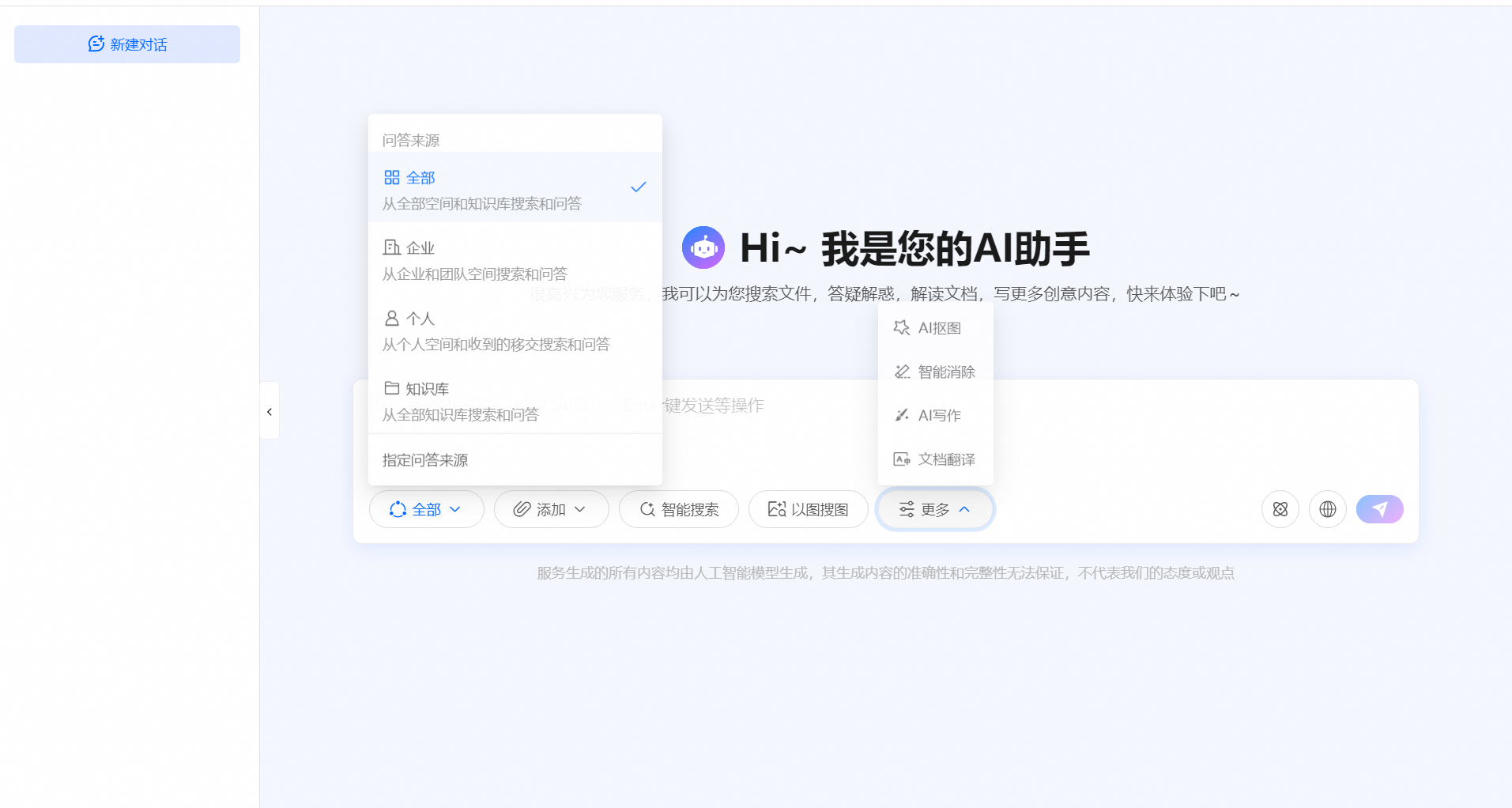The height and width of the screenshot is (808, 1512).
Task: Send message with the paper plane button
Action: pyautogui.click(x=1380, y=509)
